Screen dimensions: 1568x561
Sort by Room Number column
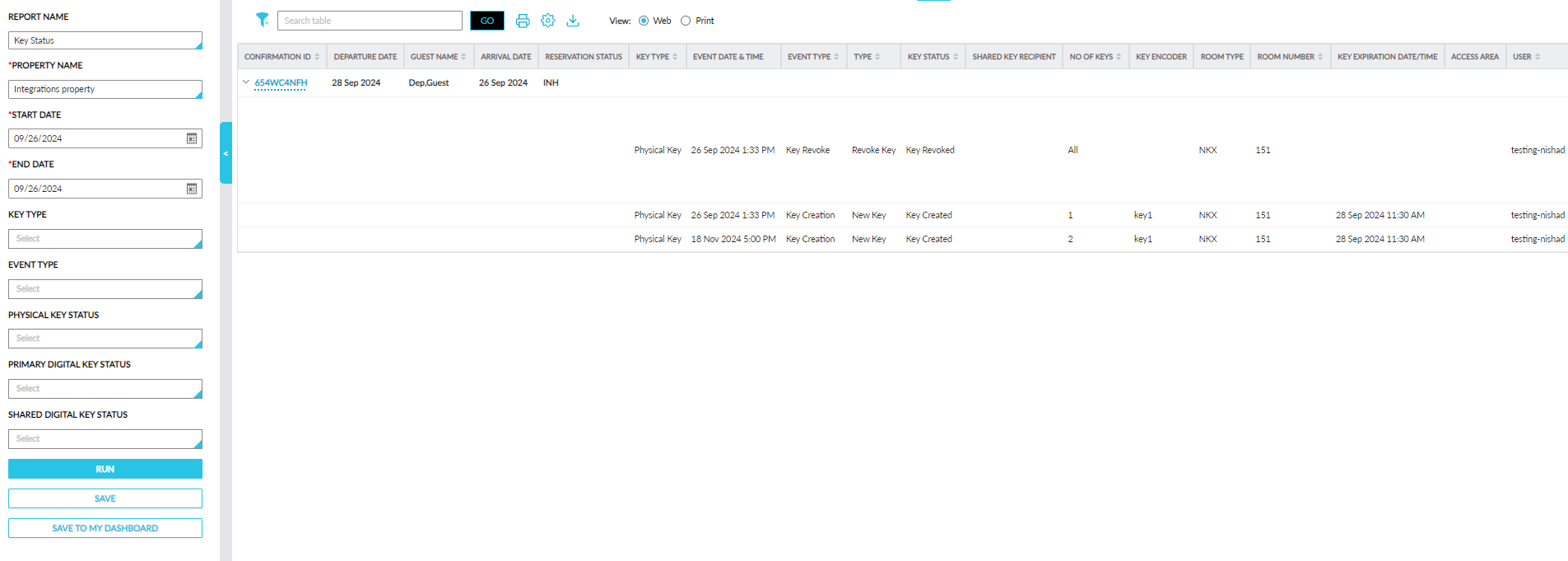pos(1320,57)
